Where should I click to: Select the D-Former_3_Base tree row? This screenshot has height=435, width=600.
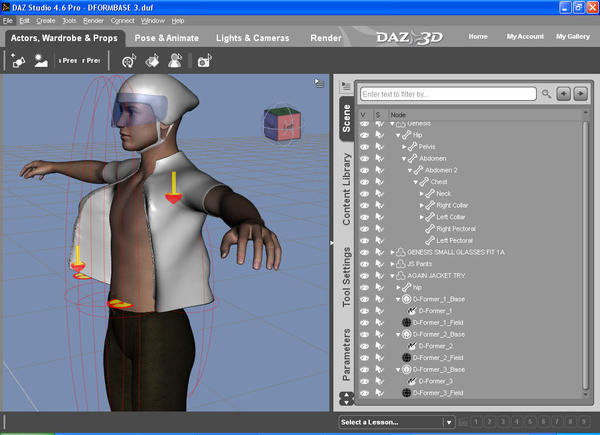pyautogui.click(x=439, y=370)
